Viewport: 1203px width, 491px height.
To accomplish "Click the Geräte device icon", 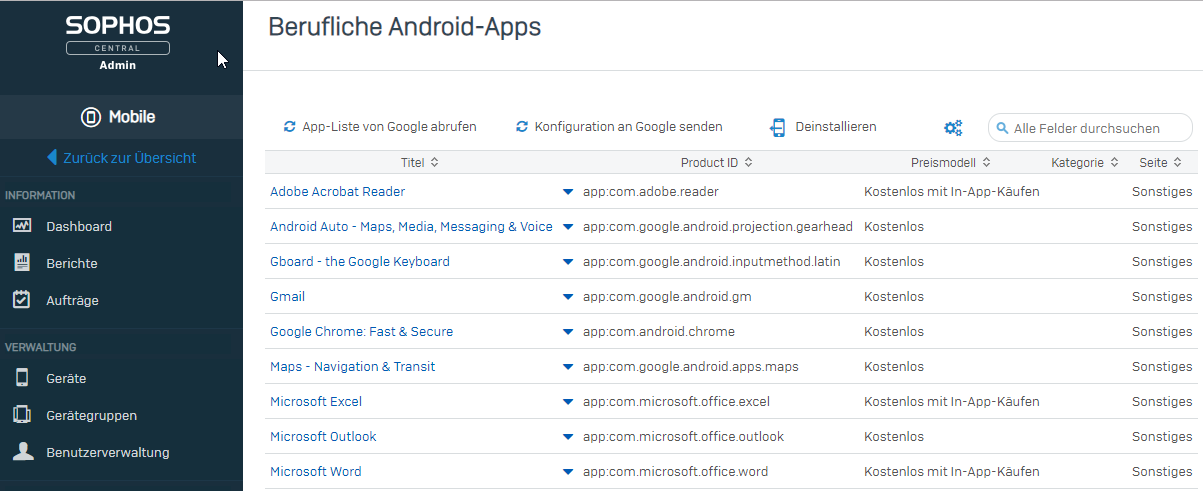I will [x=22, y=378].
